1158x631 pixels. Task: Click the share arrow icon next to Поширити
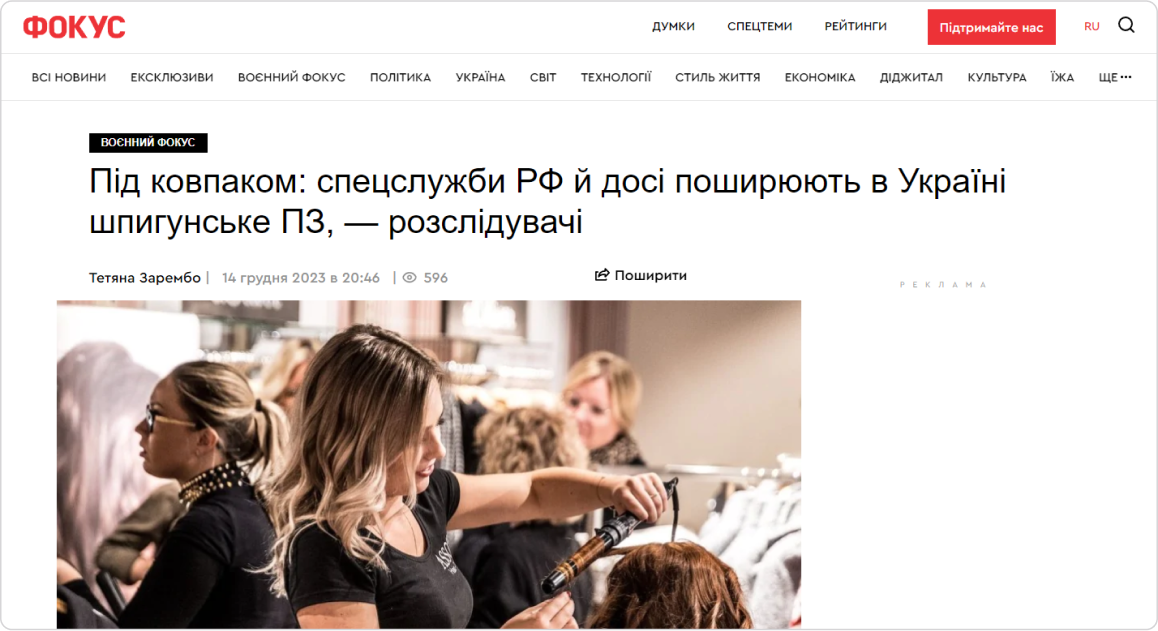point(602,275)
